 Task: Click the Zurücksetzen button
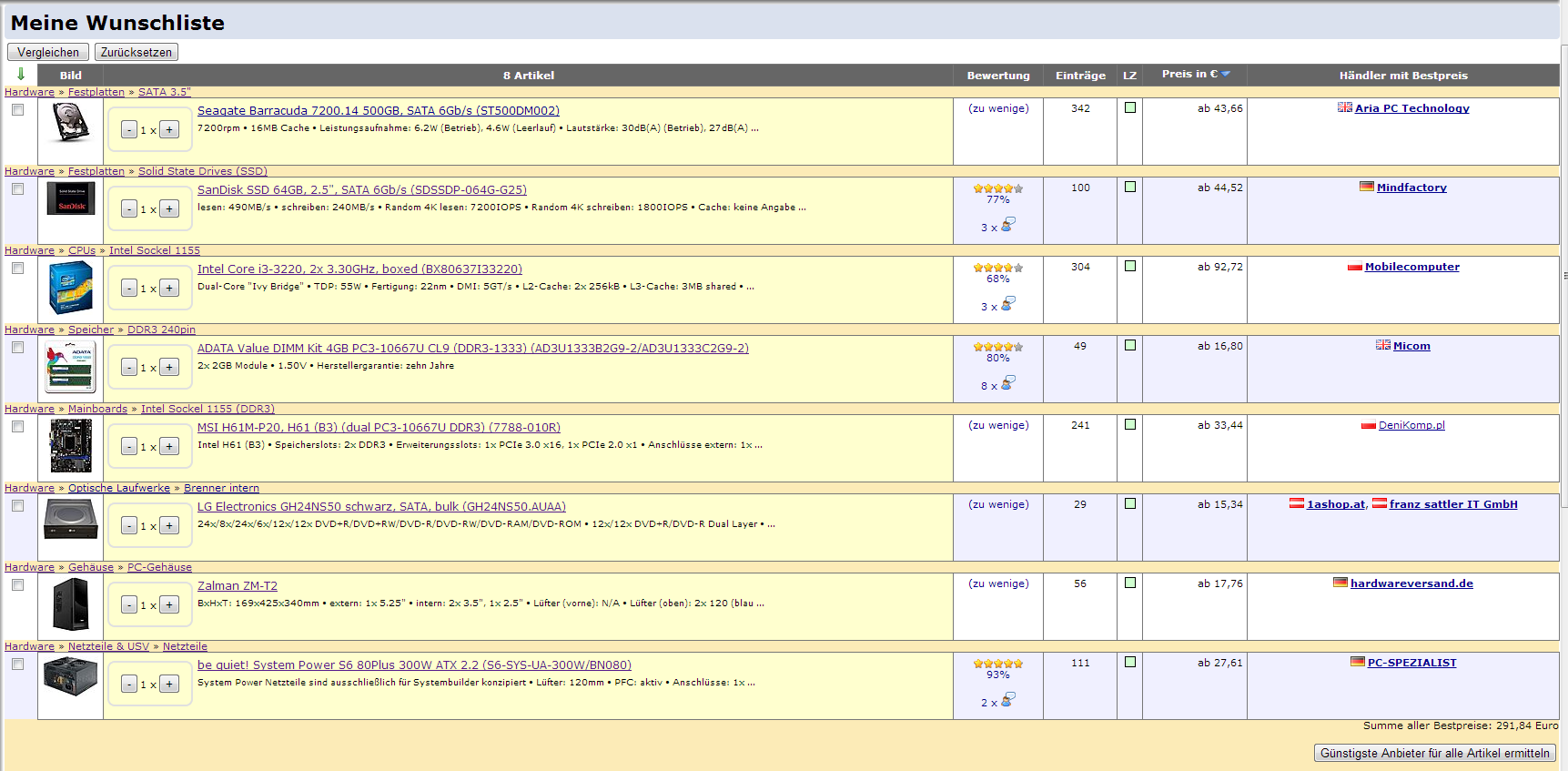pyautogui.click(x=137, y=52)
